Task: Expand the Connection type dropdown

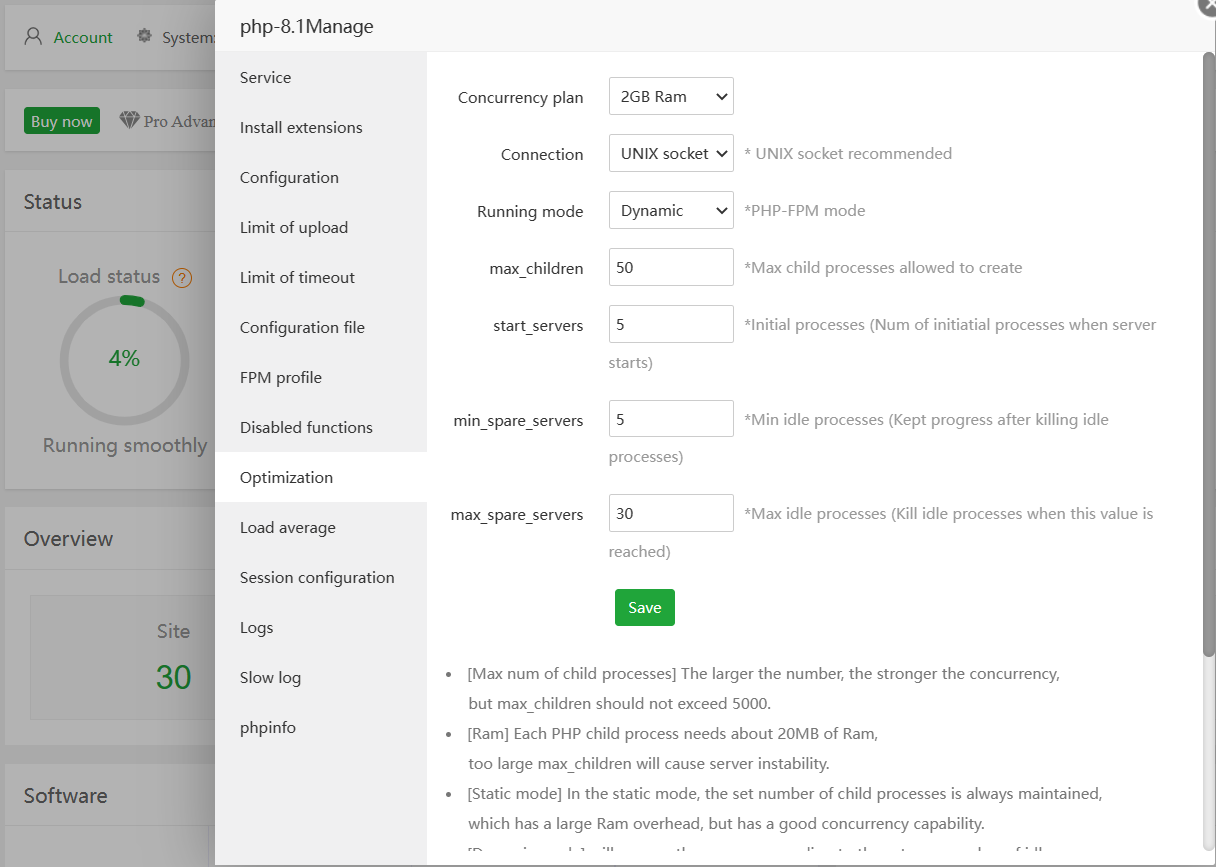Action: click(x=671, y=154)
